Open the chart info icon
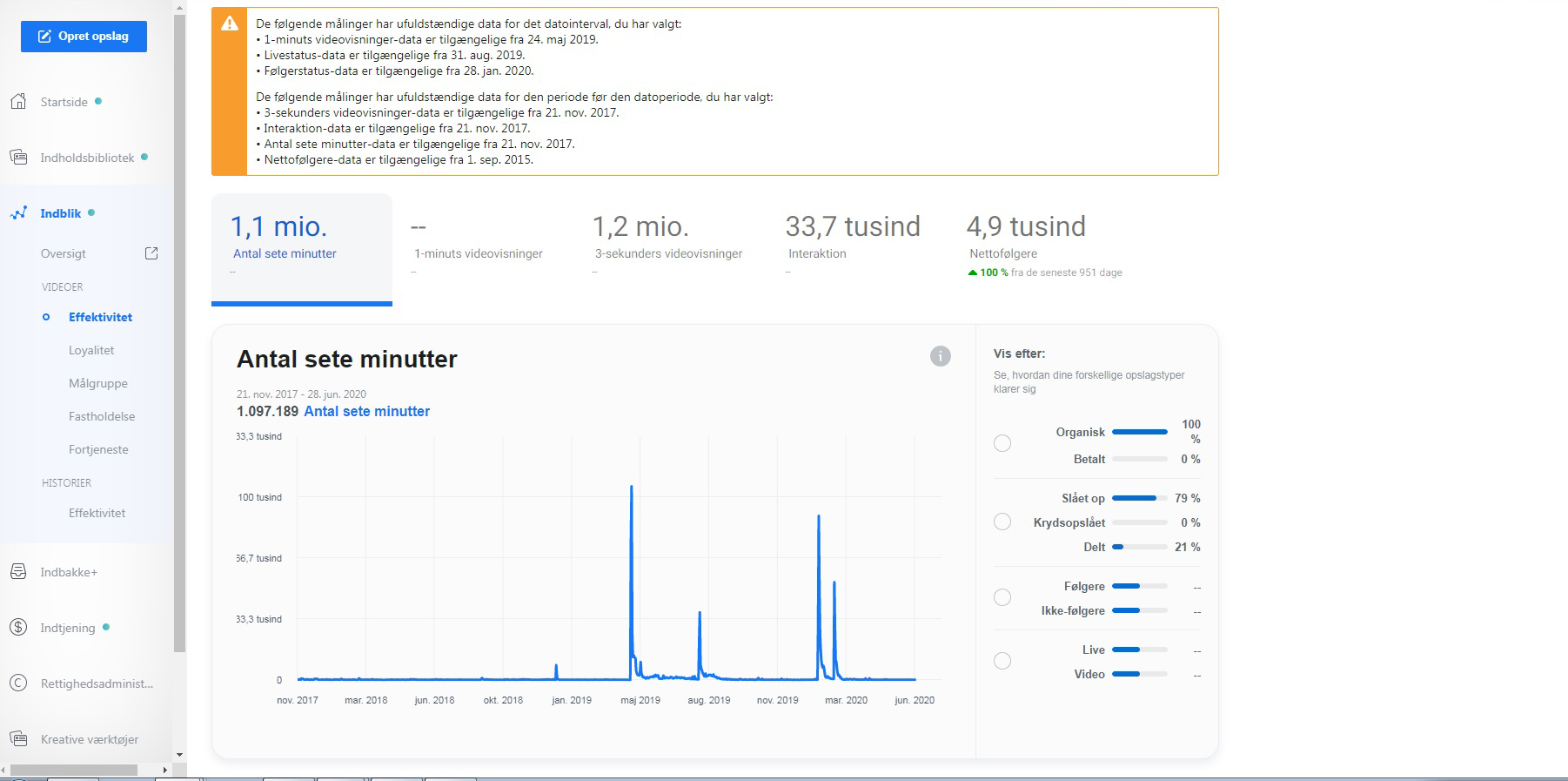The height and width of the screenshot is (781, 1568). 940,356
